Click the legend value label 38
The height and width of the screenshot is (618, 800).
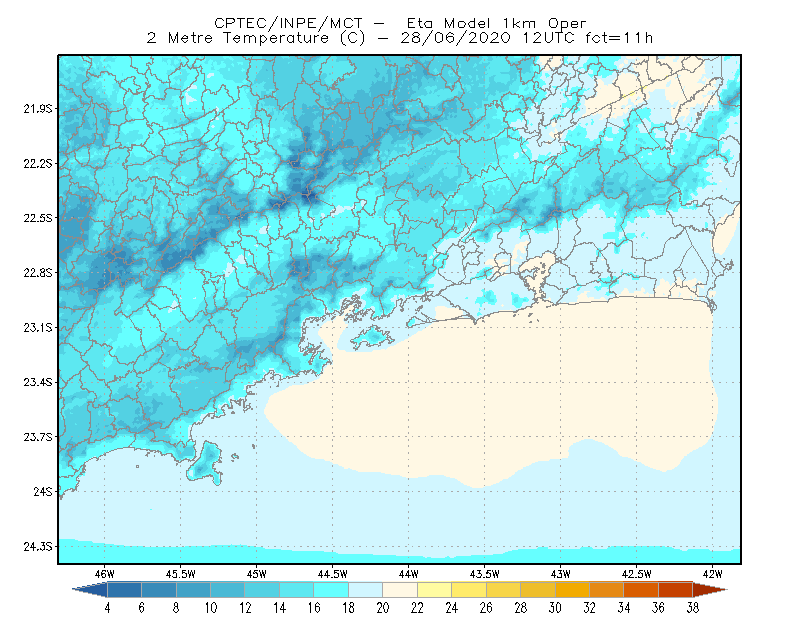[692, 608]
